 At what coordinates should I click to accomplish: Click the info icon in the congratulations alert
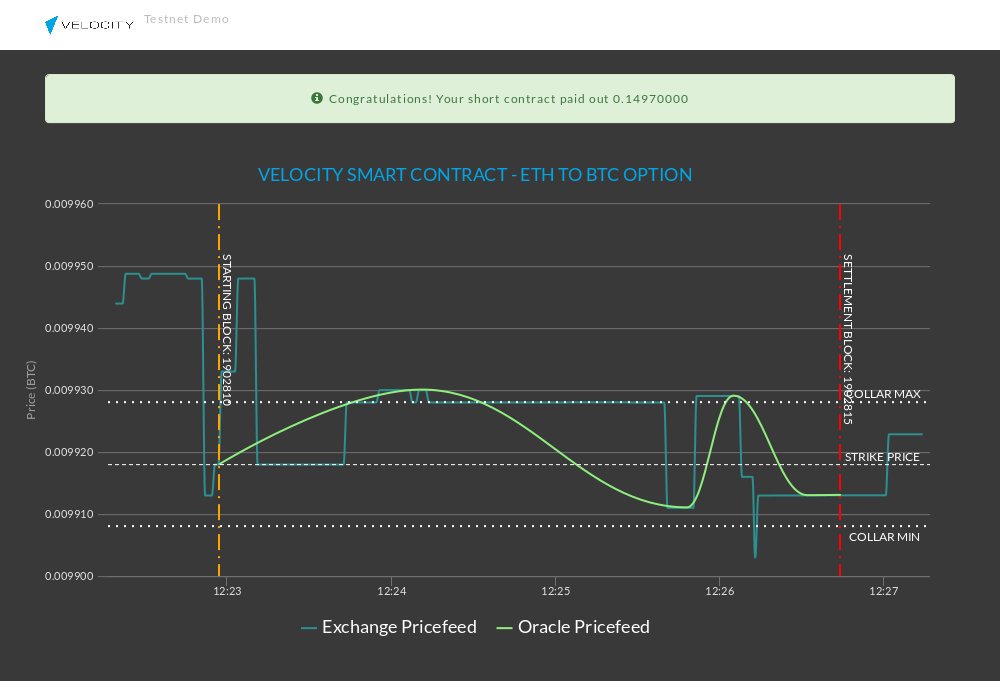point(317,98)
